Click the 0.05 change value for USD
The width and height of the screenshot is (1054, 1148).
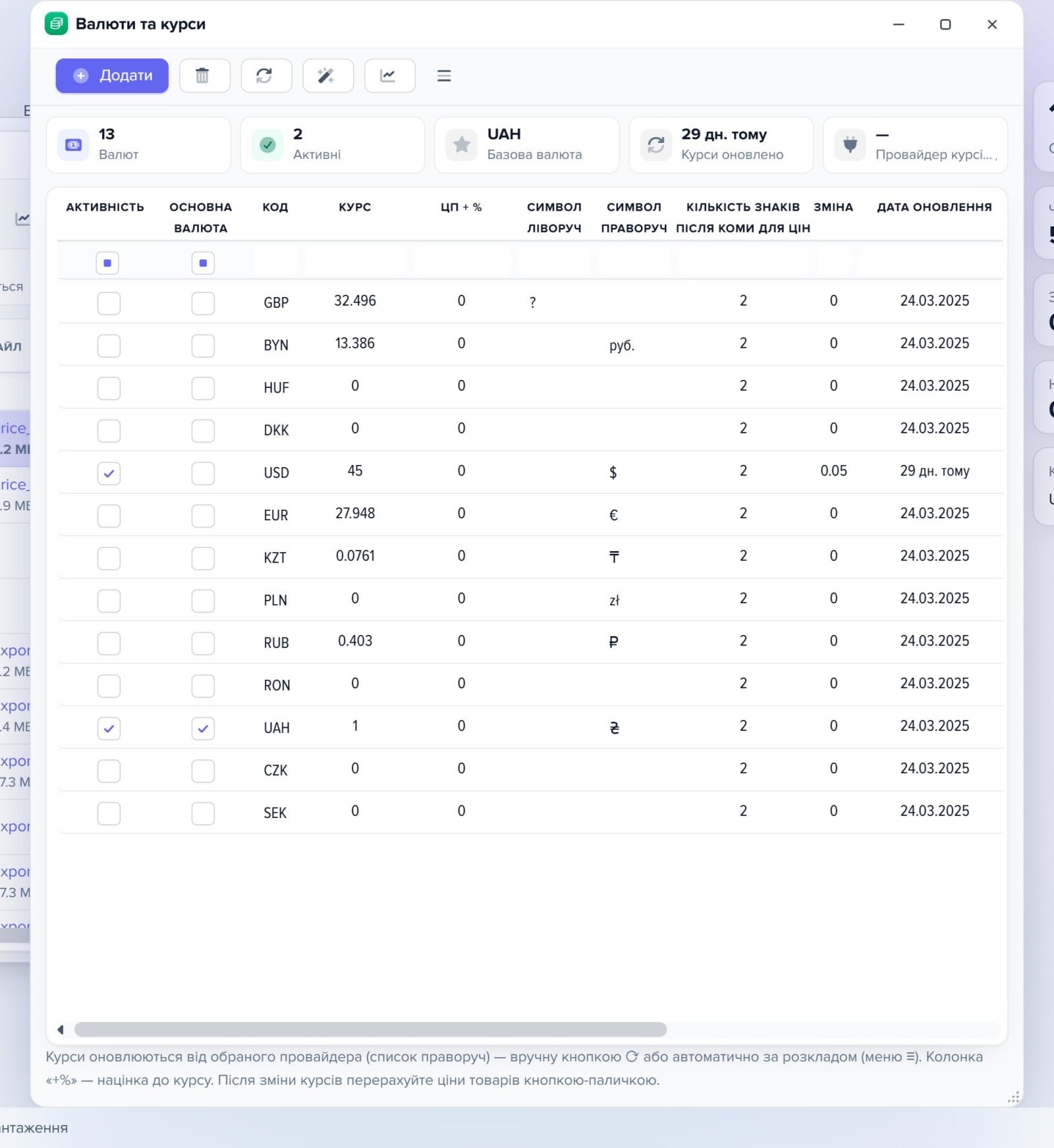pos(833,471)
